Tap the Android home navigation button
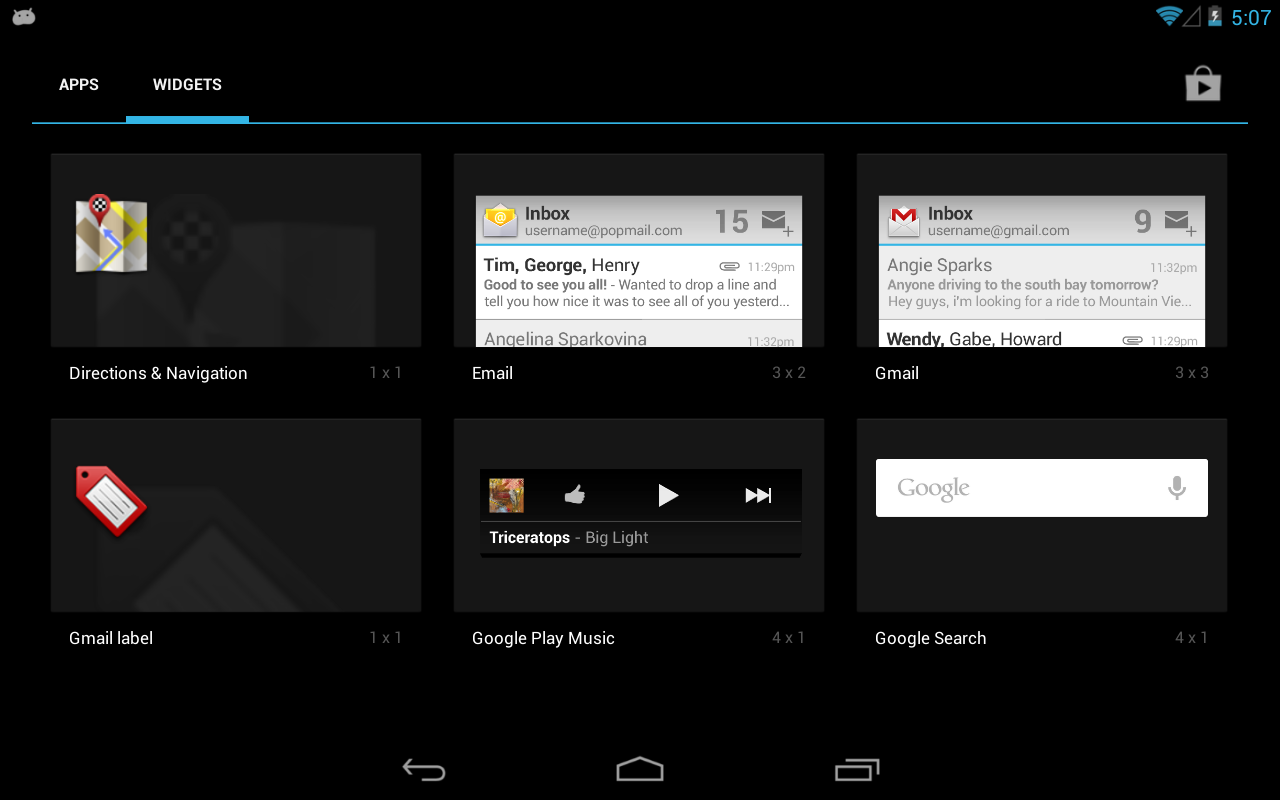The width and height of the screenshot is (1280, 800). click(640, 769)
